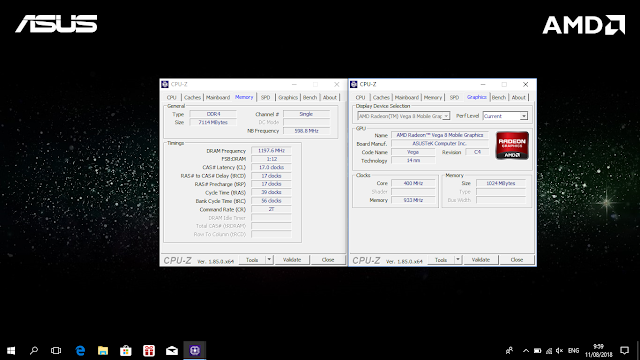Viewport: 640px width, 360px height.
Task: Click Technology 14 nm value
Action: pyautogui.click(x=413, y=160)
